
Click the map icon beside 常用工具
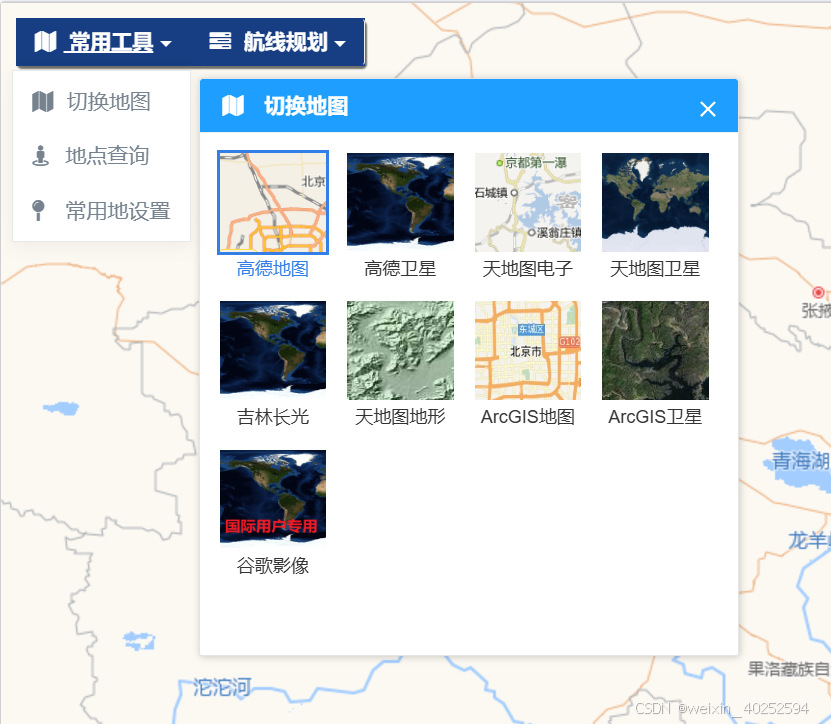[x=45, y=41]
